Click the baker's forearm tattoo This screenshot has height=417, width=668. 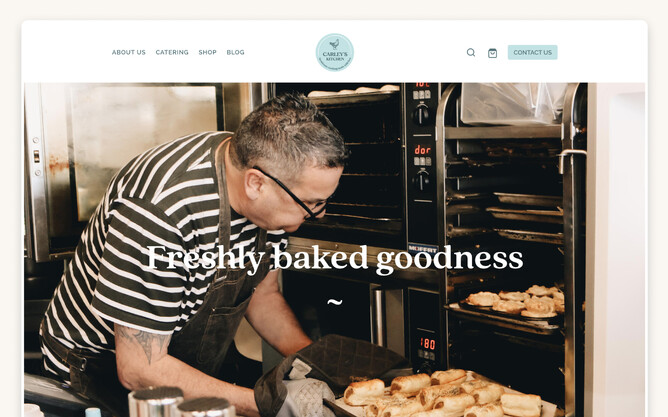tap(145, 339)
